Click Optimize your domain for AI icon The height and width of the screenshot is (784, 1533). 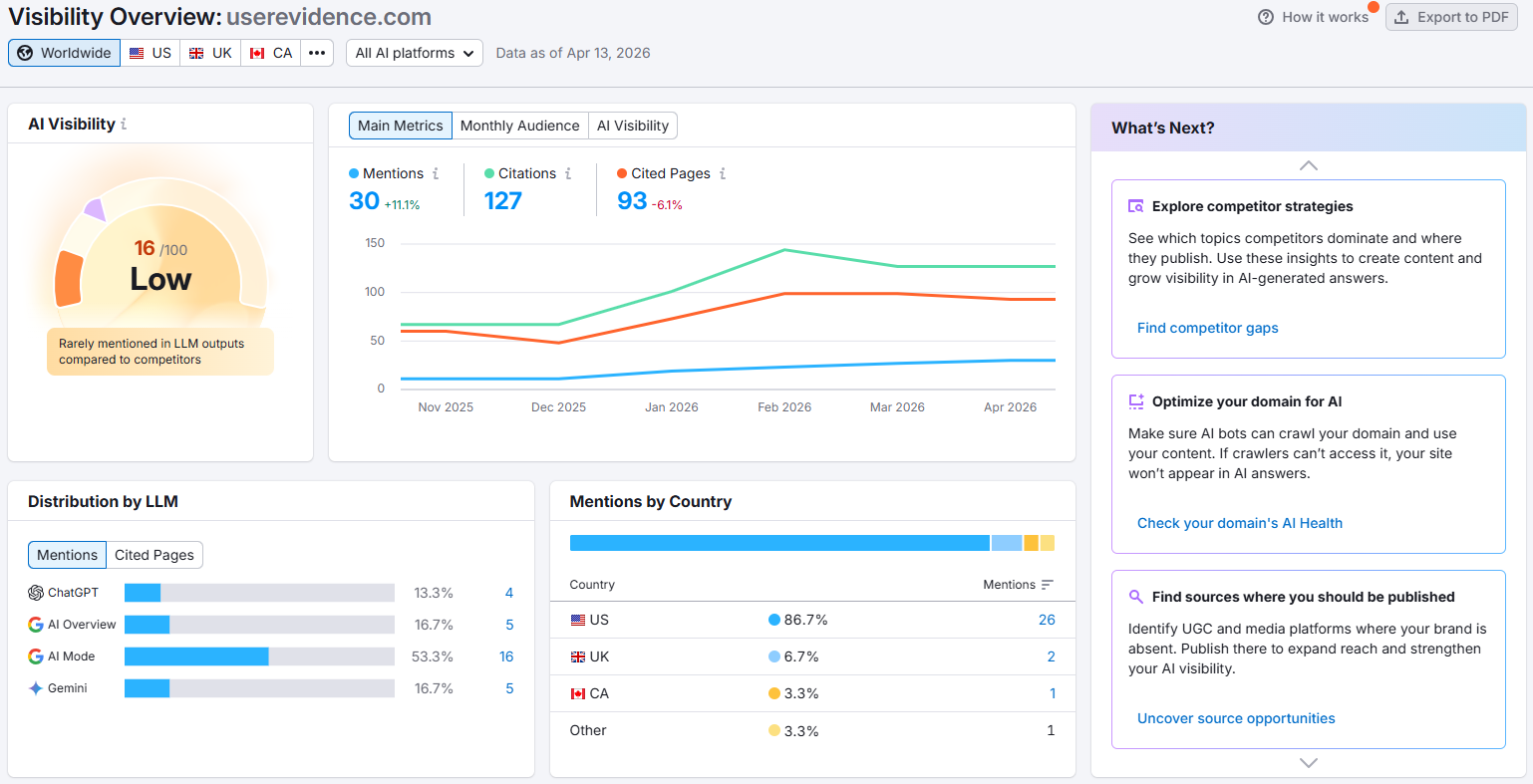[x=1136, y=401]
